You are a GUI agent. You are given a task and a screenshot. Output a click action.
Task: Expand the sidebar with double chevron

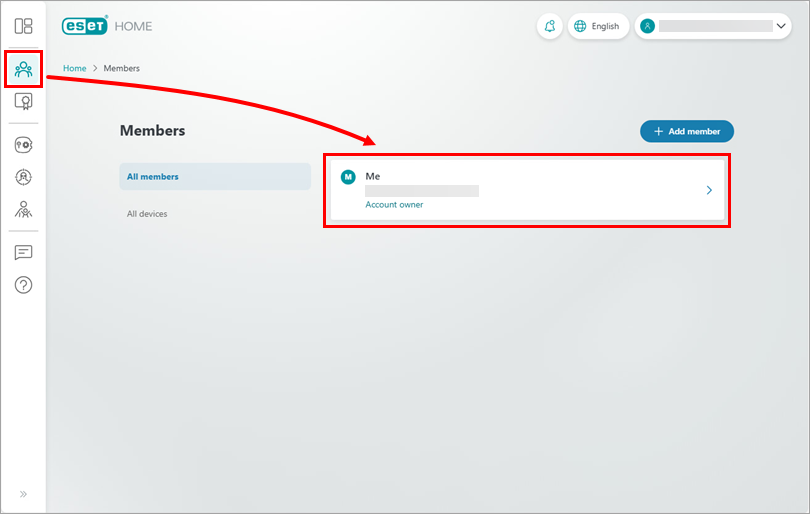click(x=23, y=494)
